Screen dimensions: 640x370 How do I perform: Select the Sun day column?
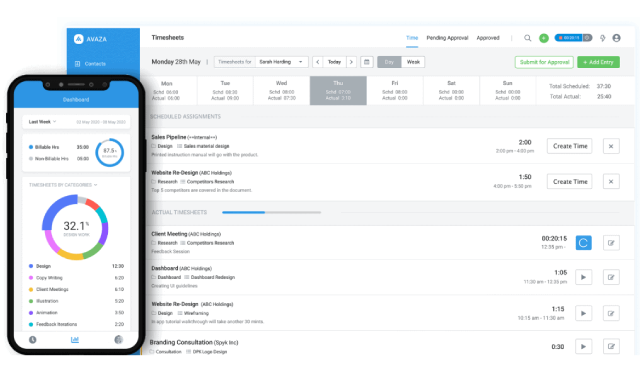(507, 91)
